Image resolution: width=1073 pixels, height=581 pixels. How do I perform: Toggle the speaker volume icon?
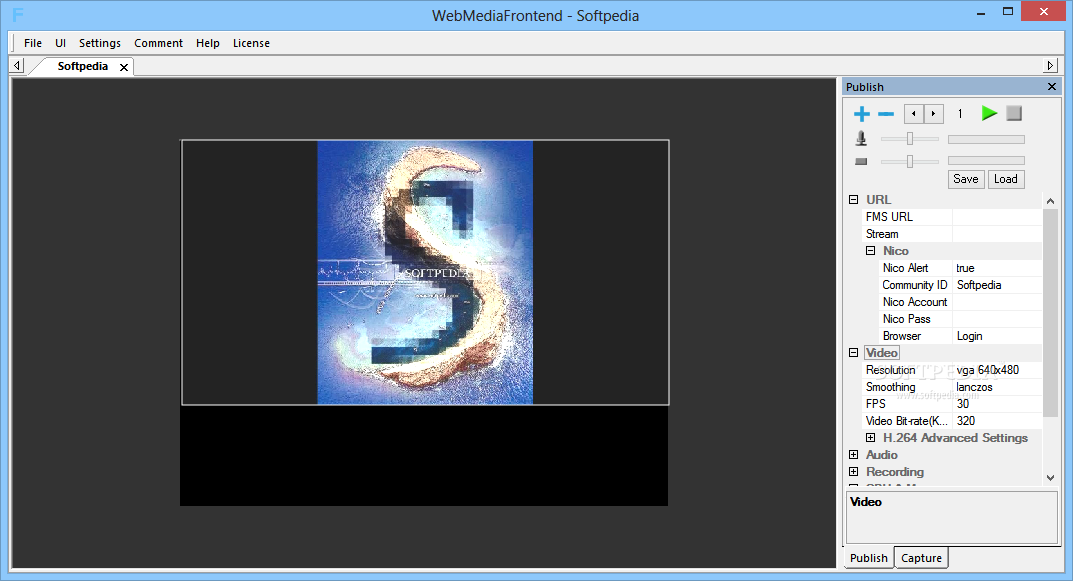[x=862, y=162]
